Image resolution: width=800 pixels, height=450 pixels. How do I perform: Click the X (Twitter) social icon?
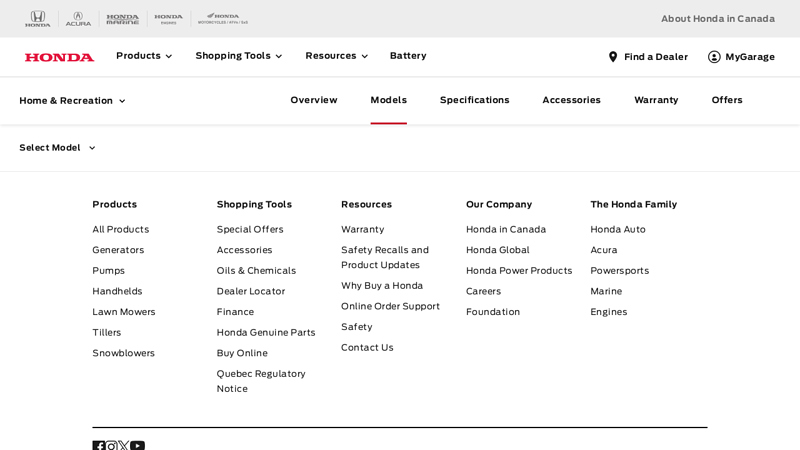pyautogui.click(x=123, y=446)
